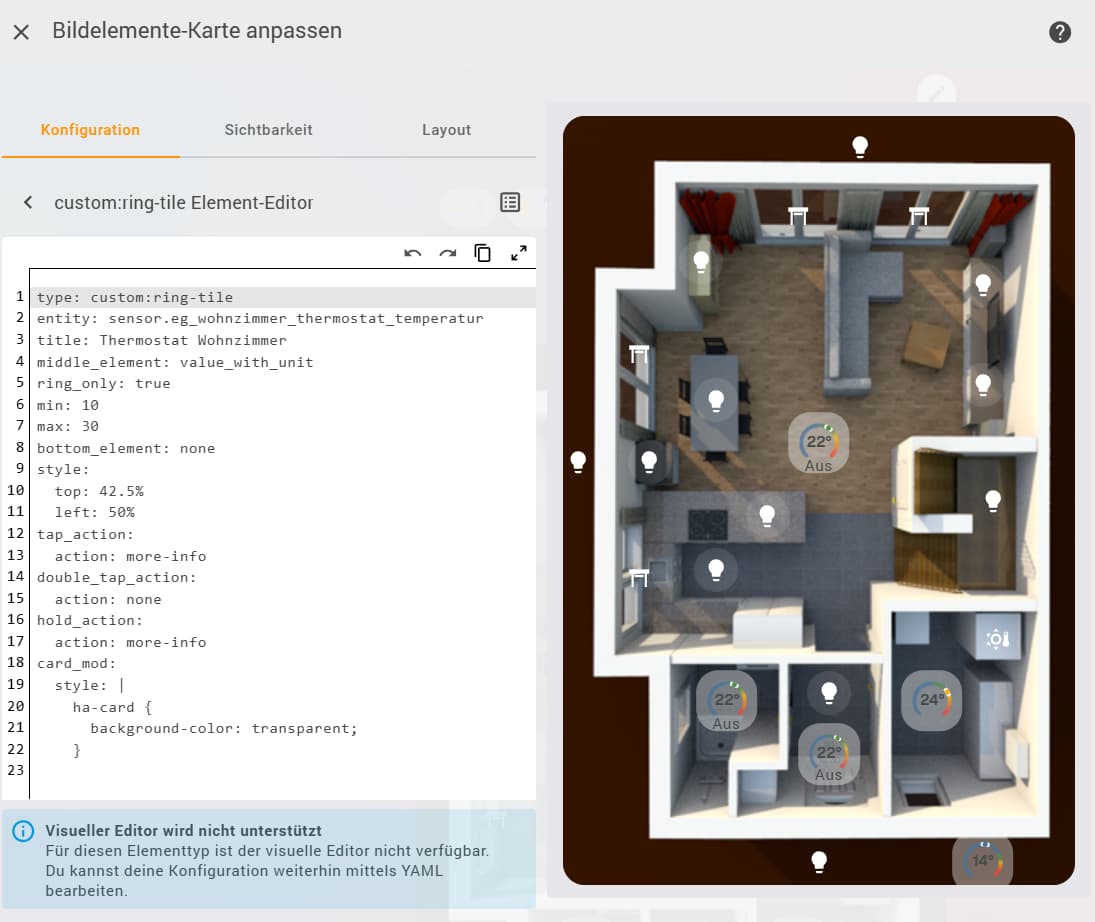Toggle the light bulb above the floor plan
Image resolution: width=1095 pixels, height=922 pixels.
859,147
